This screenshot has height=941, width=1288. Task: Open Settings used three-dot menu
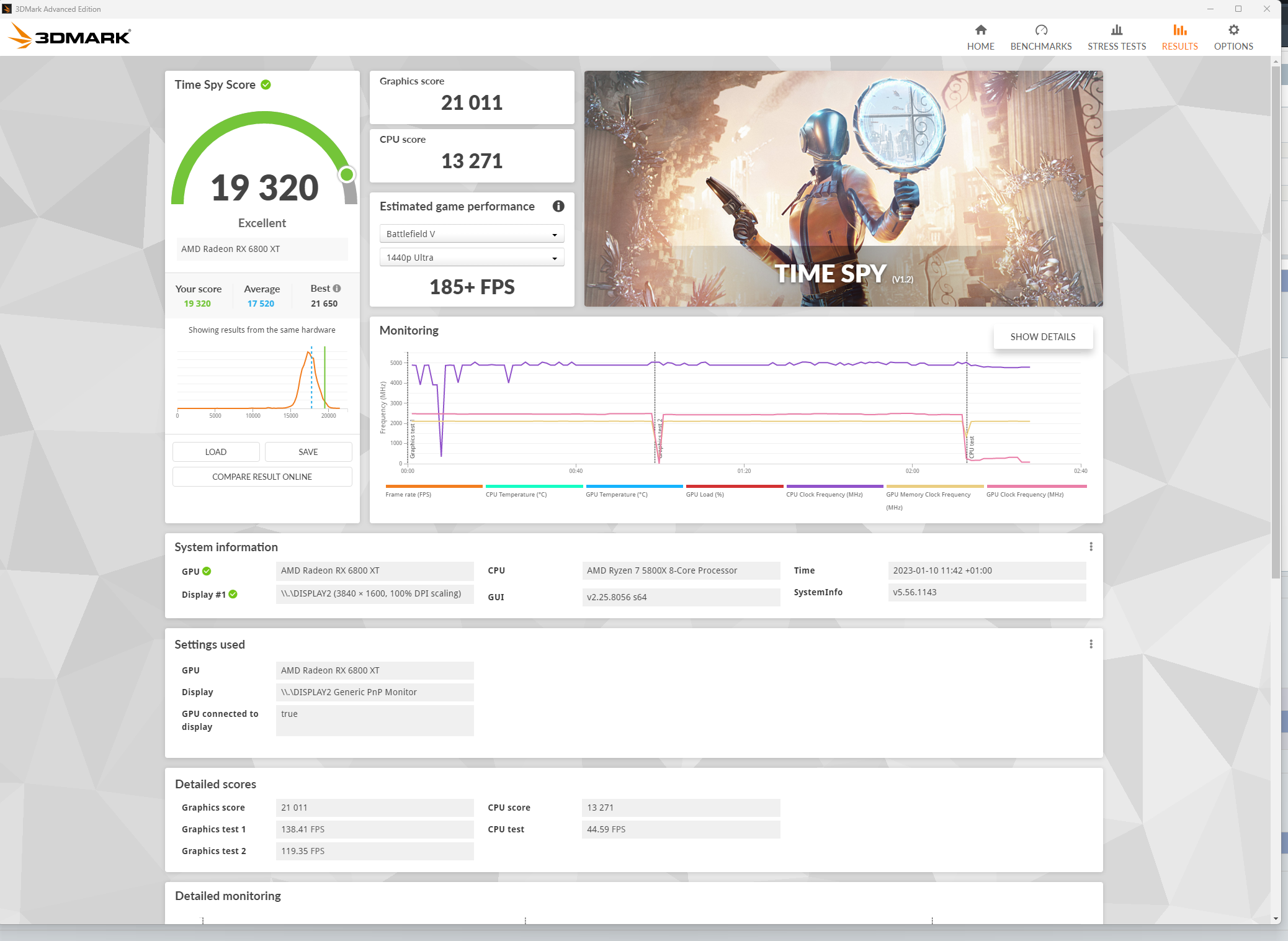[1090, 644]
